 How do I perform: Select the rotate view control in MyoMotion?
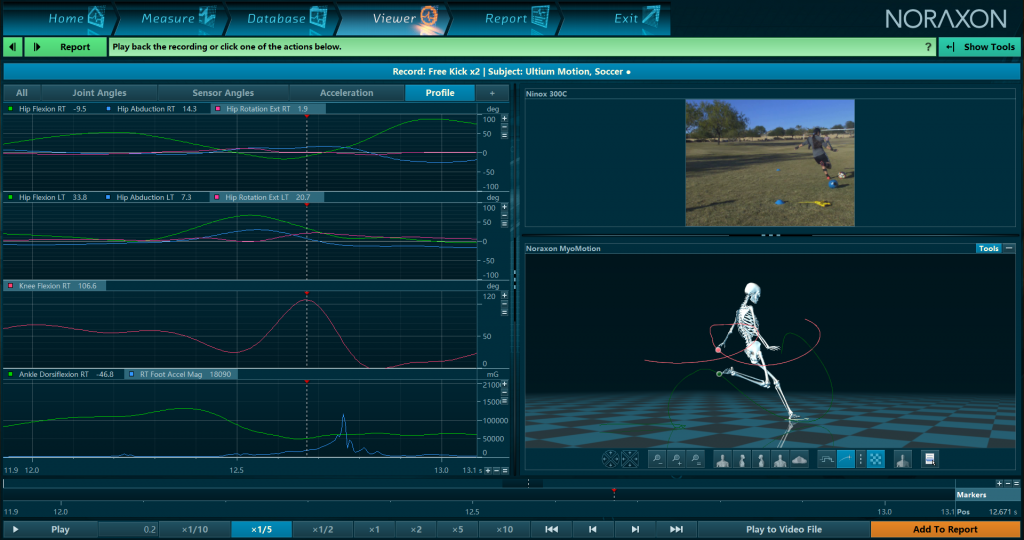tap(610, 459)
